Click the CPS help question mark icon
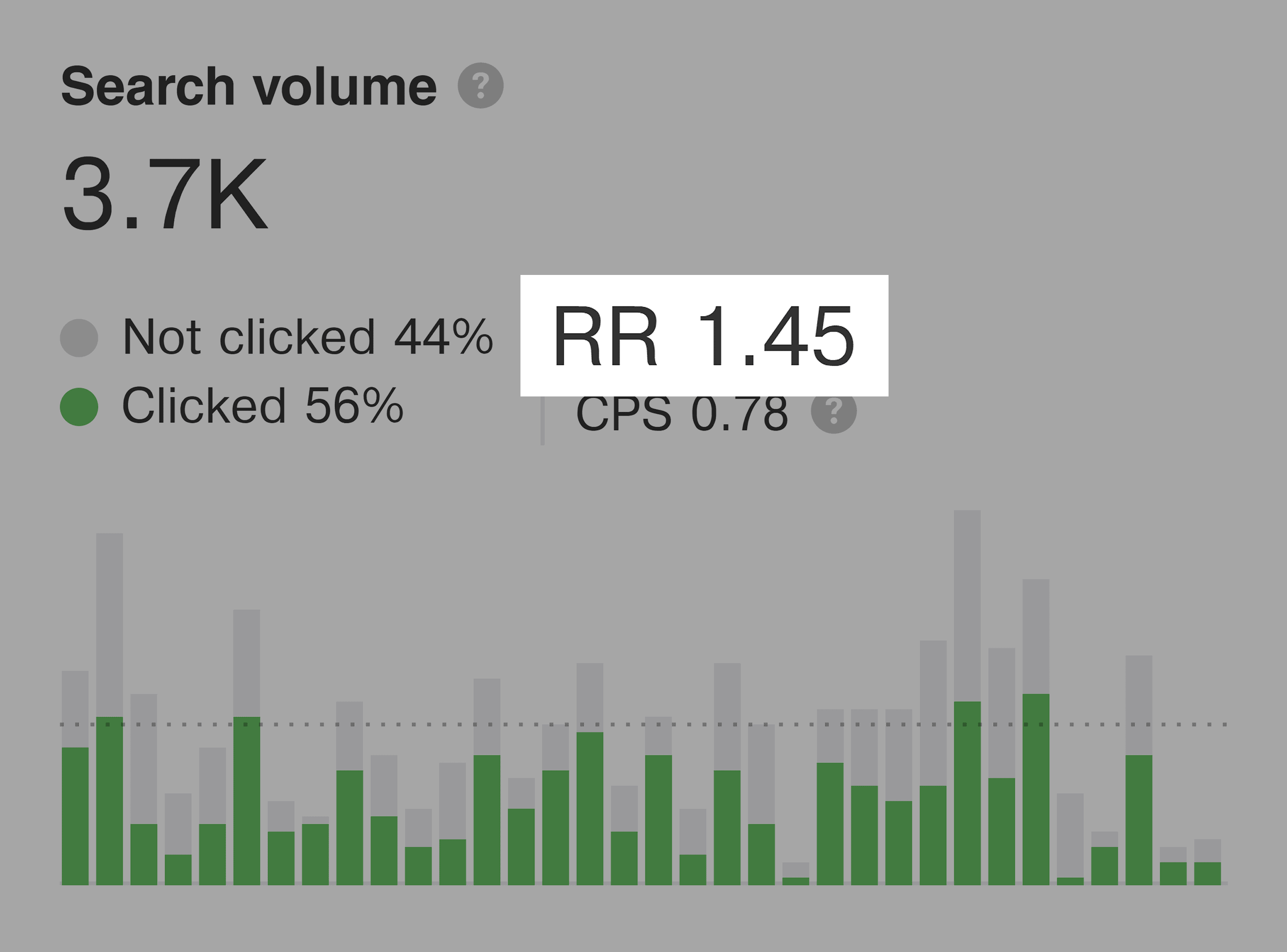The height and width of the screenshot is (952, 1287). 833,410
